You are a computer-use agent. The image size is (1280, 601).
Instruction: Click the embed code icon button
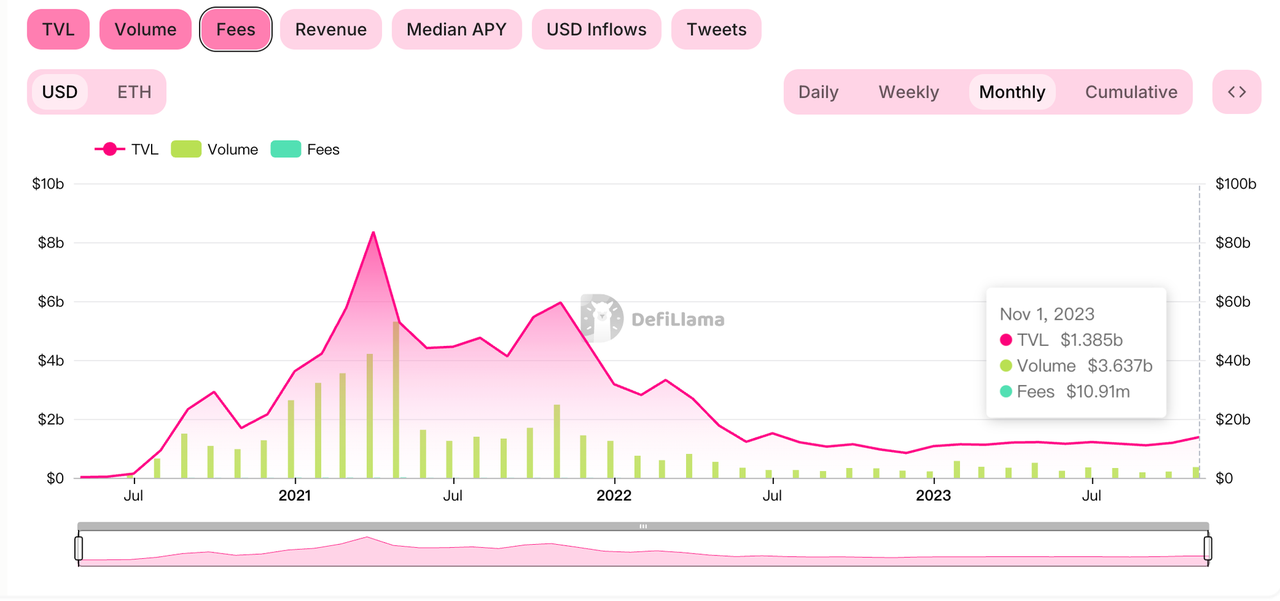point(1237,92)
